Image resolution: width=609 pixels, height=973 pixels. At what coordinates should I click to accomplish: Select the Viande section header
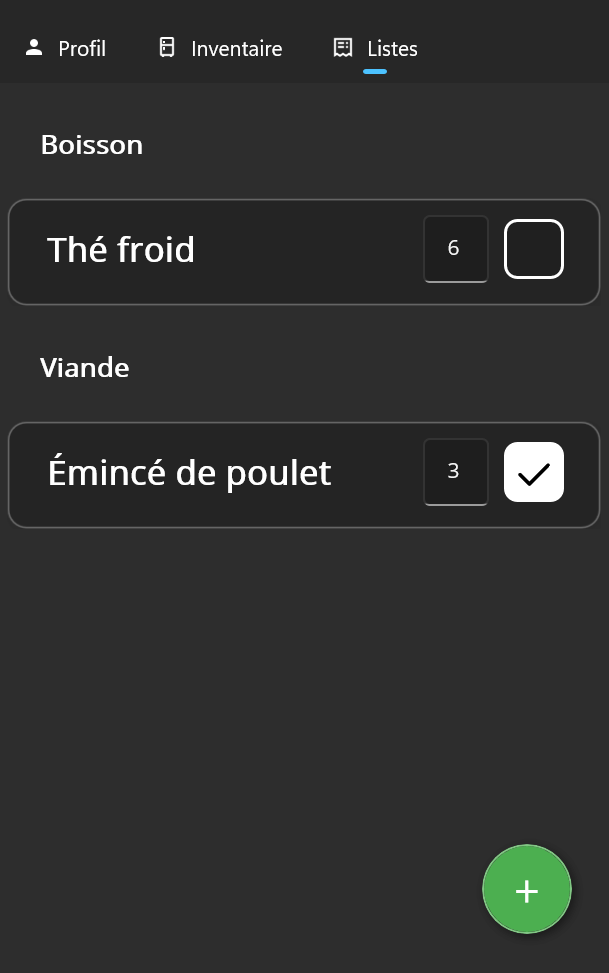pyautogui.click(x=85, y=368)
